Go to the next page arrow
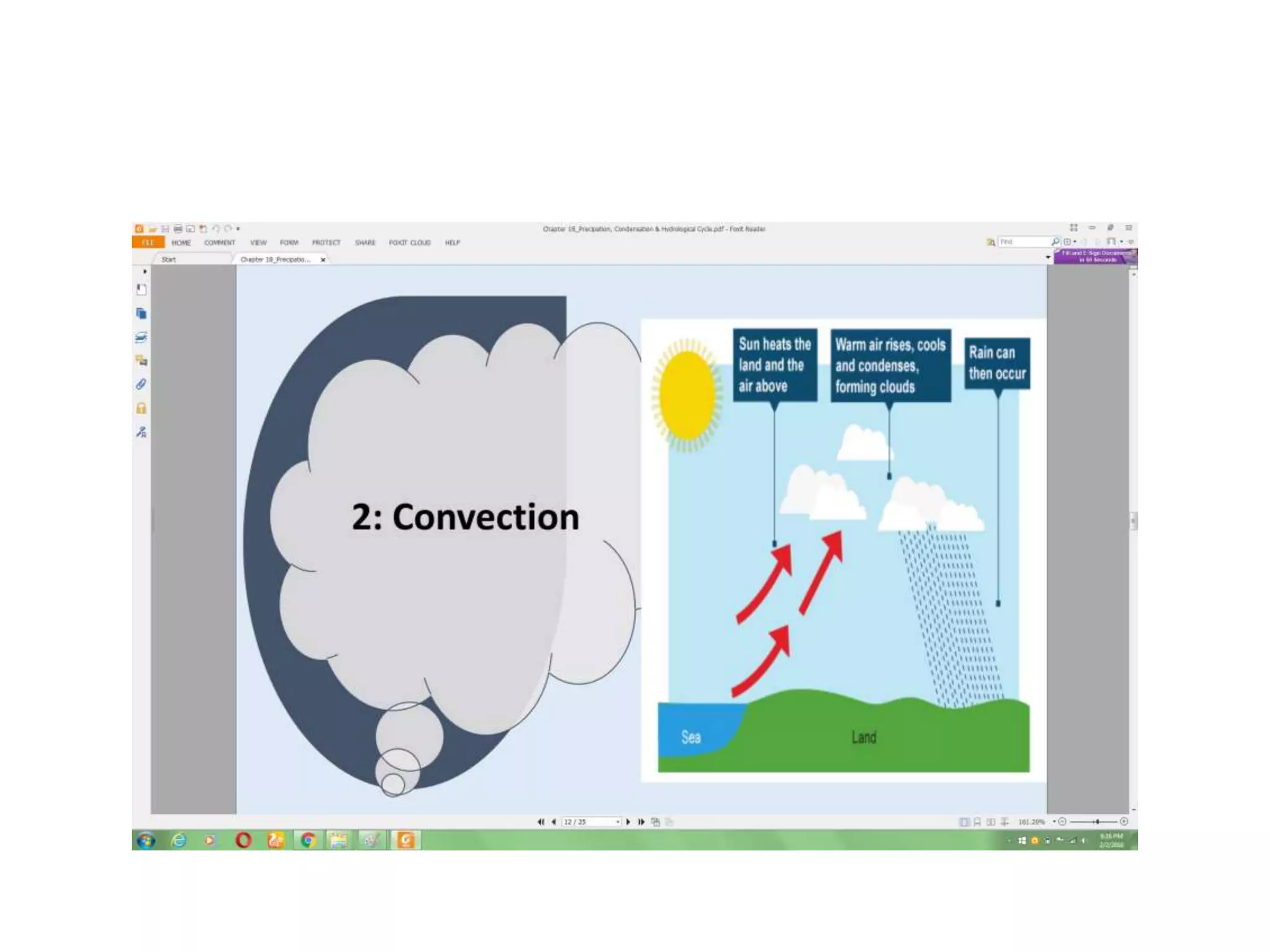 (628, 822)
